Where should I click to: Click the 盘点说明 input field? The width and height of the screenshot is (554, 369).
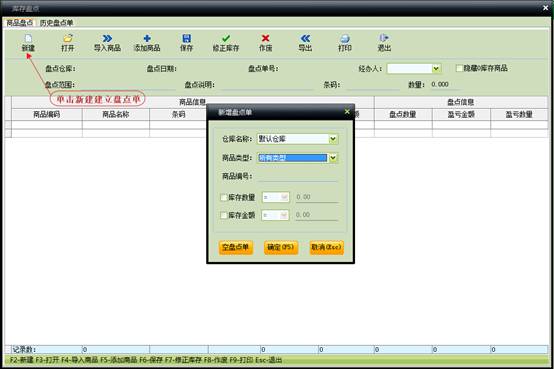pyautogui.click(x=267, y=85)
